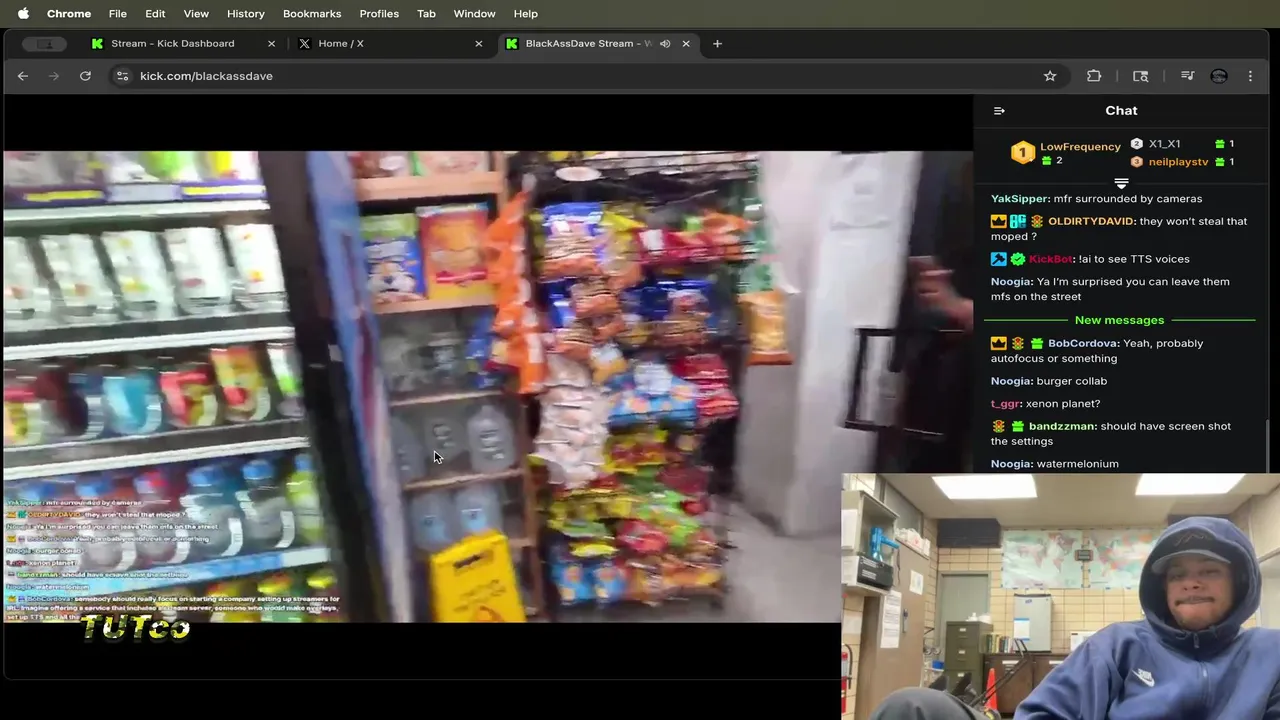
Task: Click the number 1 gold rank badge
Action: pyautogui.click(x=1022, y=152)
